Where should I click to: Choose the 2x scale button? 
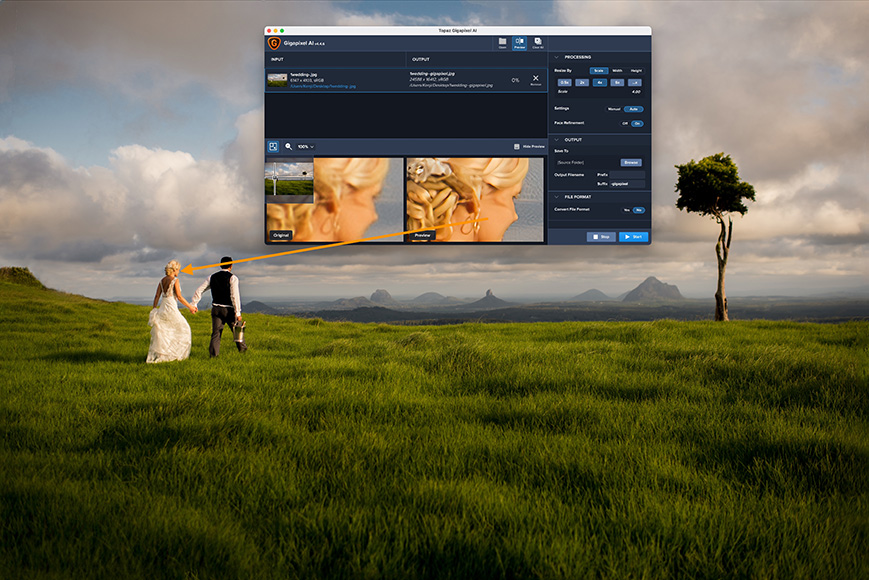pos(582,83)
